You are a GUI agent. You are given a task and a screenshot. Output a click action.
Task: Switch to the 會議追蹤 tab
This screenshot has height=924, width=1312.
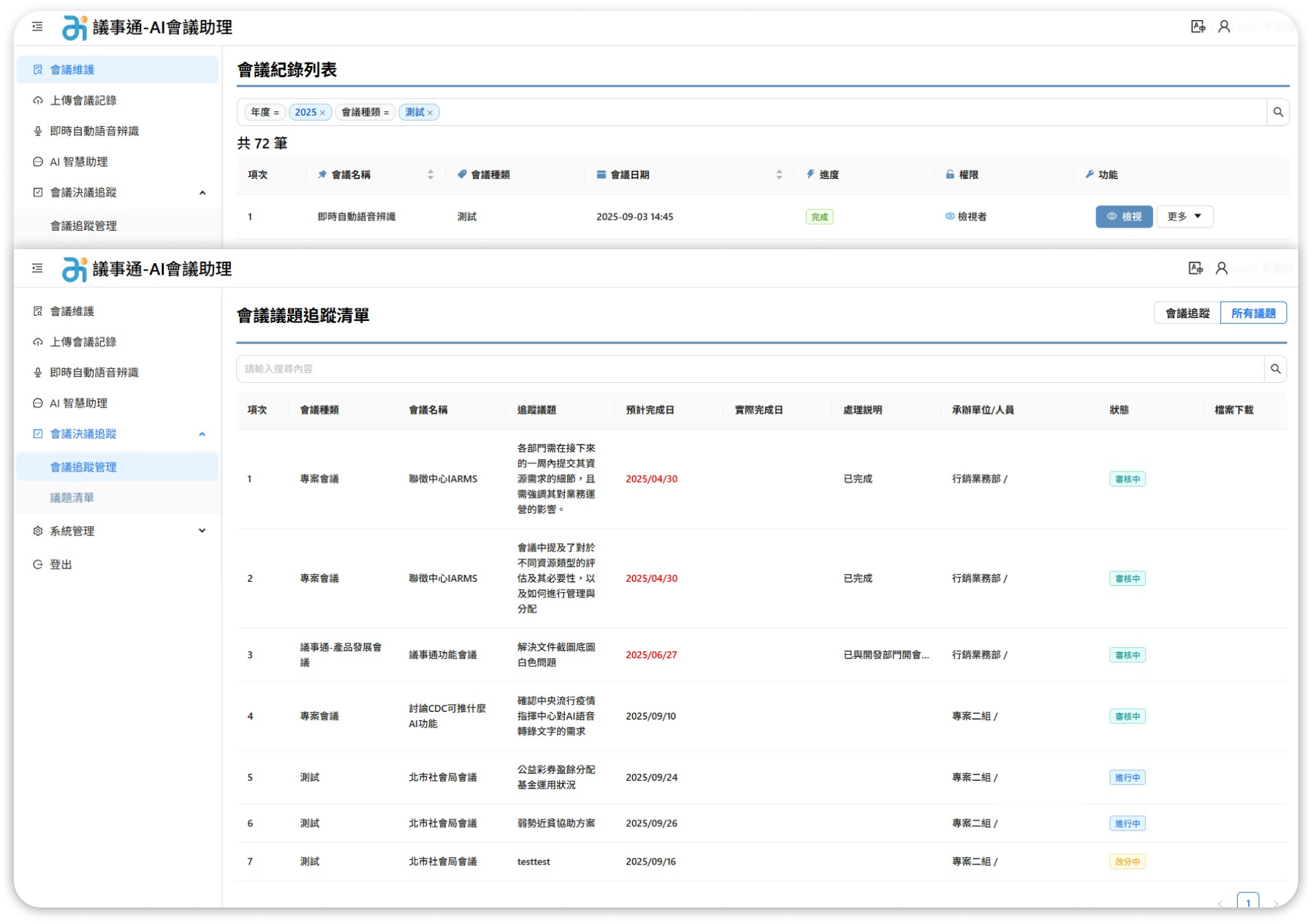tap(1187, 313)
